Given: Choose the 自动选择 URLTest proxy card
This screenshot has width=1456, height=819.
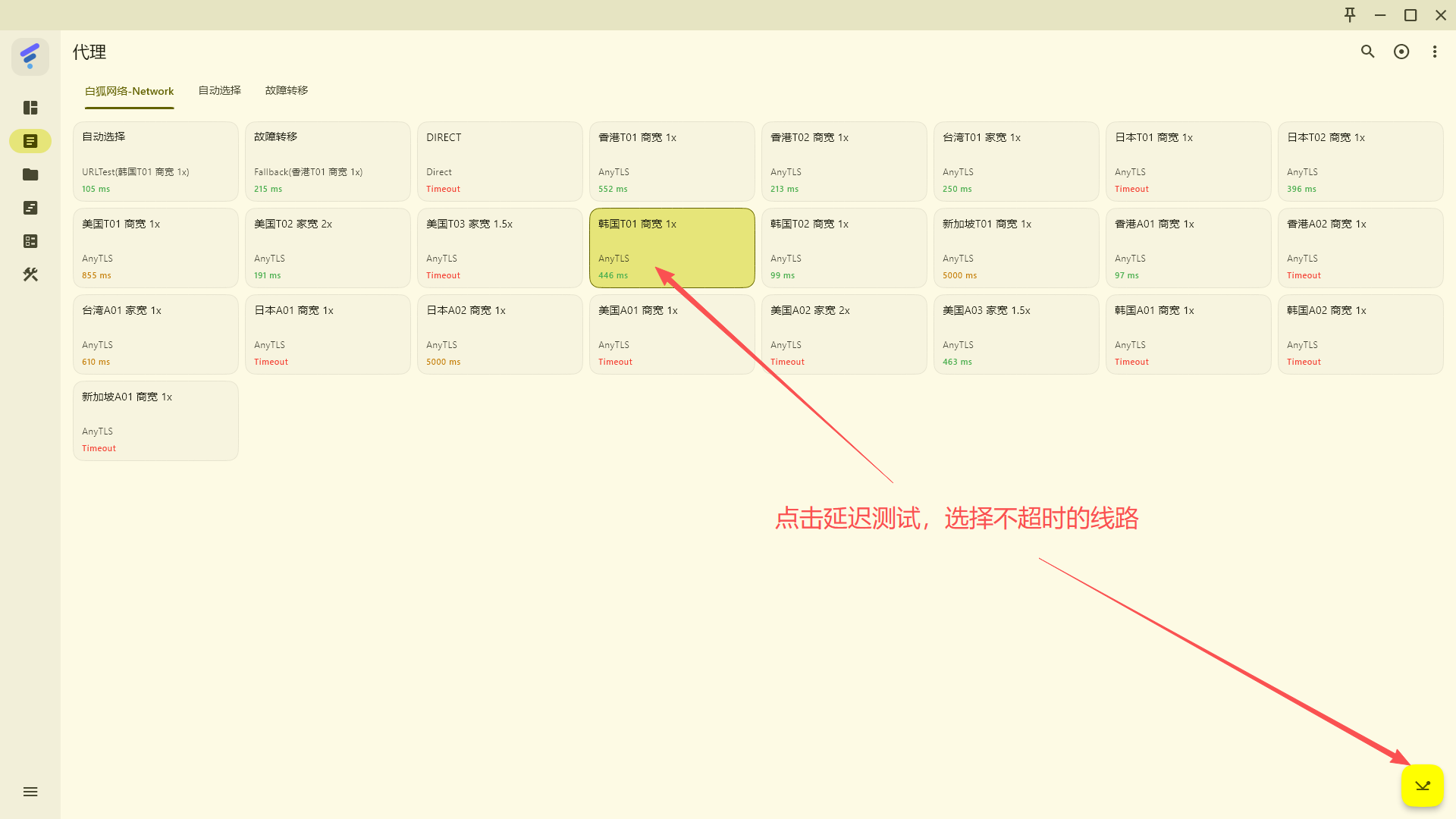Looking at the screenshot, I should click(x=155, y=162).
